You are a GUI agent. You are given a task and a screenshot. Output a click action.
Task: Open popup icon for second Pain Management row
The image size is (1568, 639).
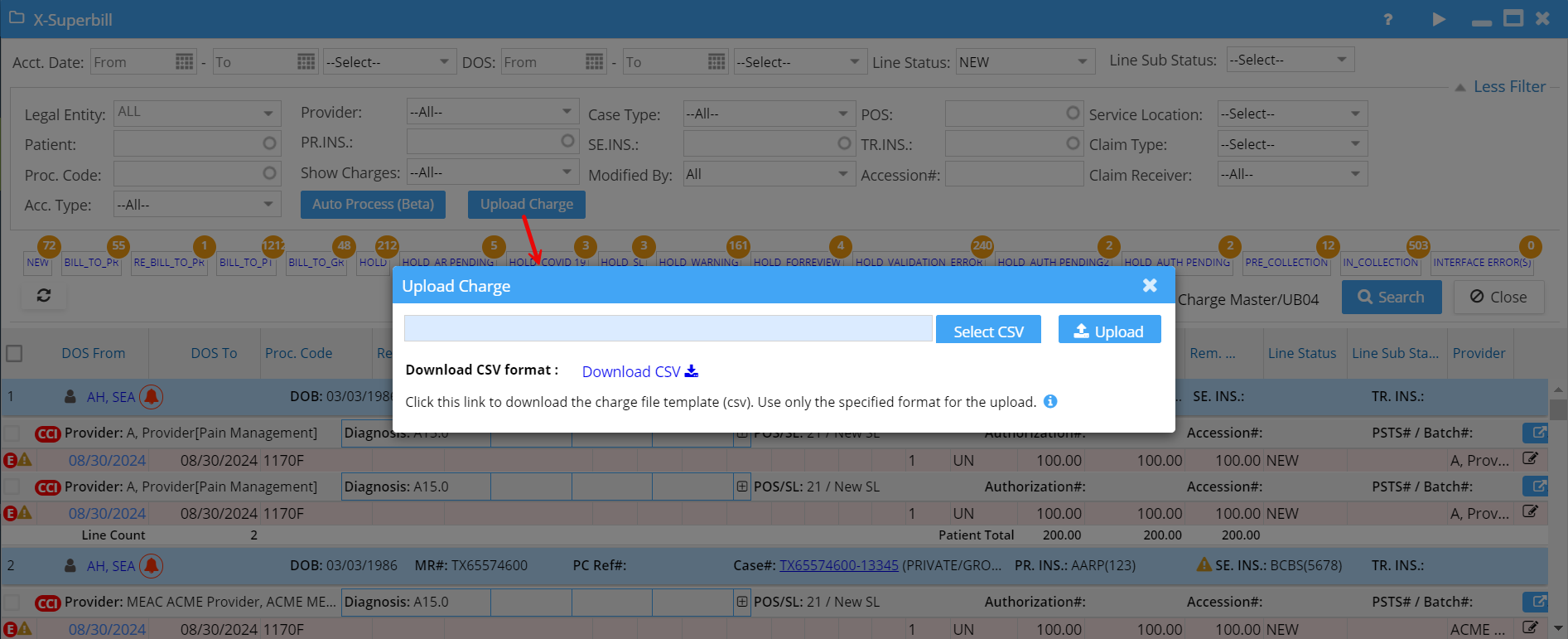click(1535, 487)
